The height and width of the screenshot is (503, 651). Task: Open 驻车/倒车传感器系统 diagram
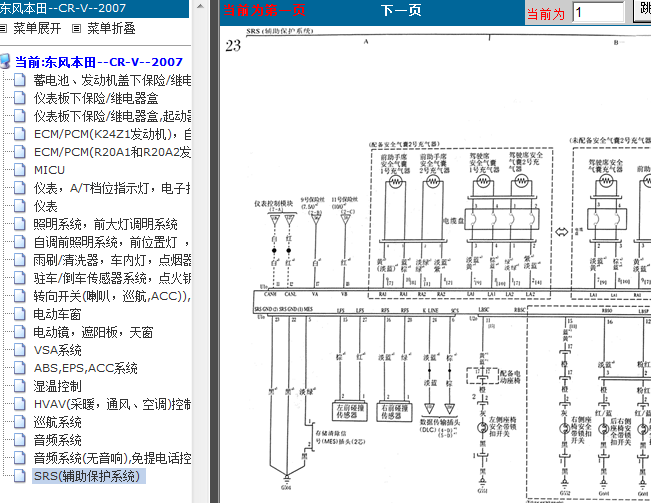pyautogui.click(x=112, y=278)
